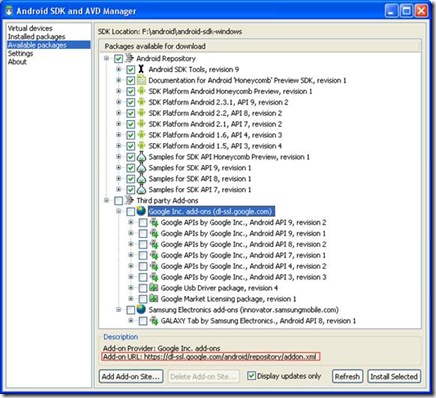Uncheck Samples for SDK API 9 checkbox
The width and height of the screenshot is (436, 398).
(x=130, y=168)
